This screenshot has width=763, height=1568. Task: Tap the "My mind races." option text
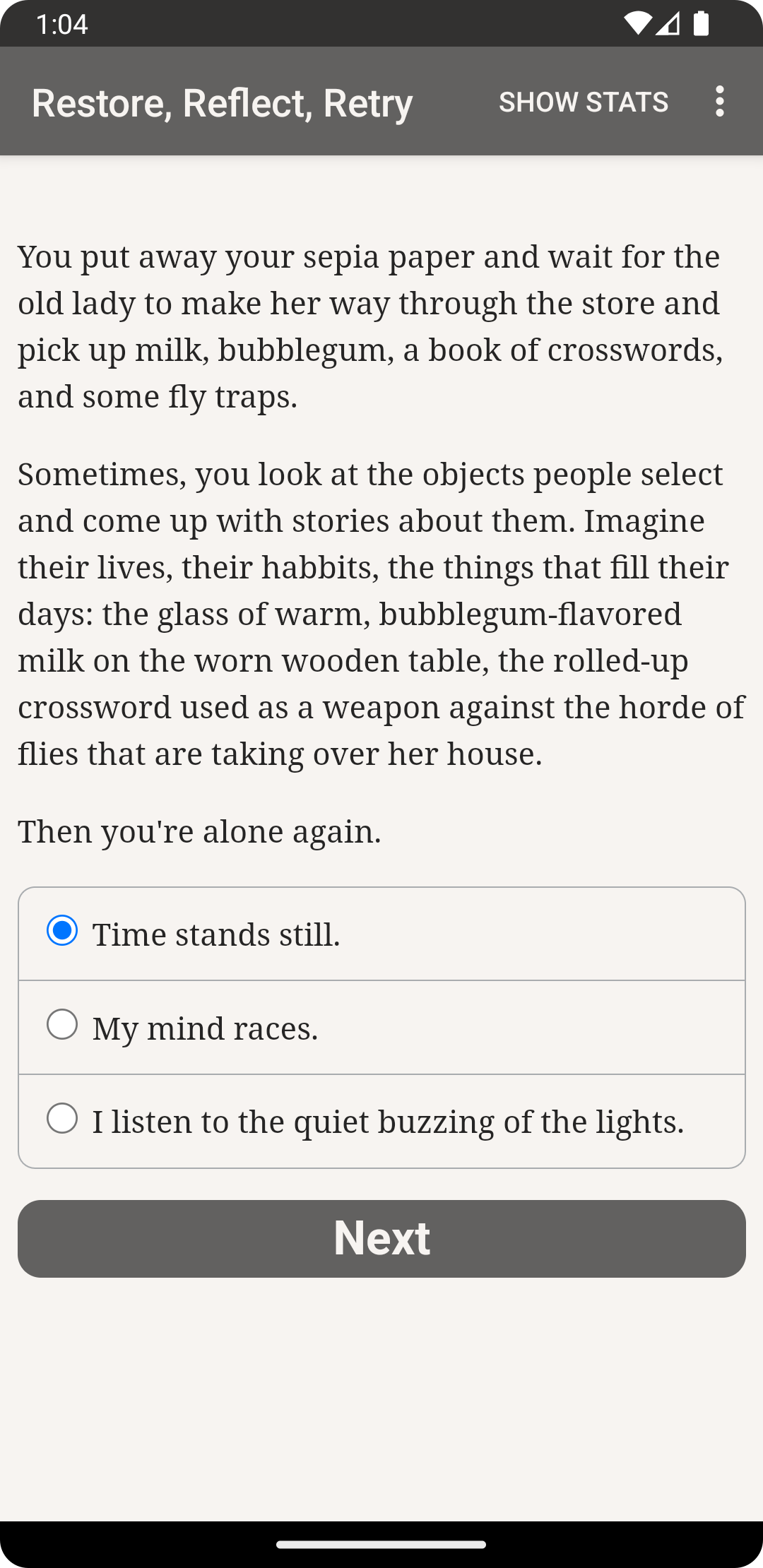tap(206, 1028)
